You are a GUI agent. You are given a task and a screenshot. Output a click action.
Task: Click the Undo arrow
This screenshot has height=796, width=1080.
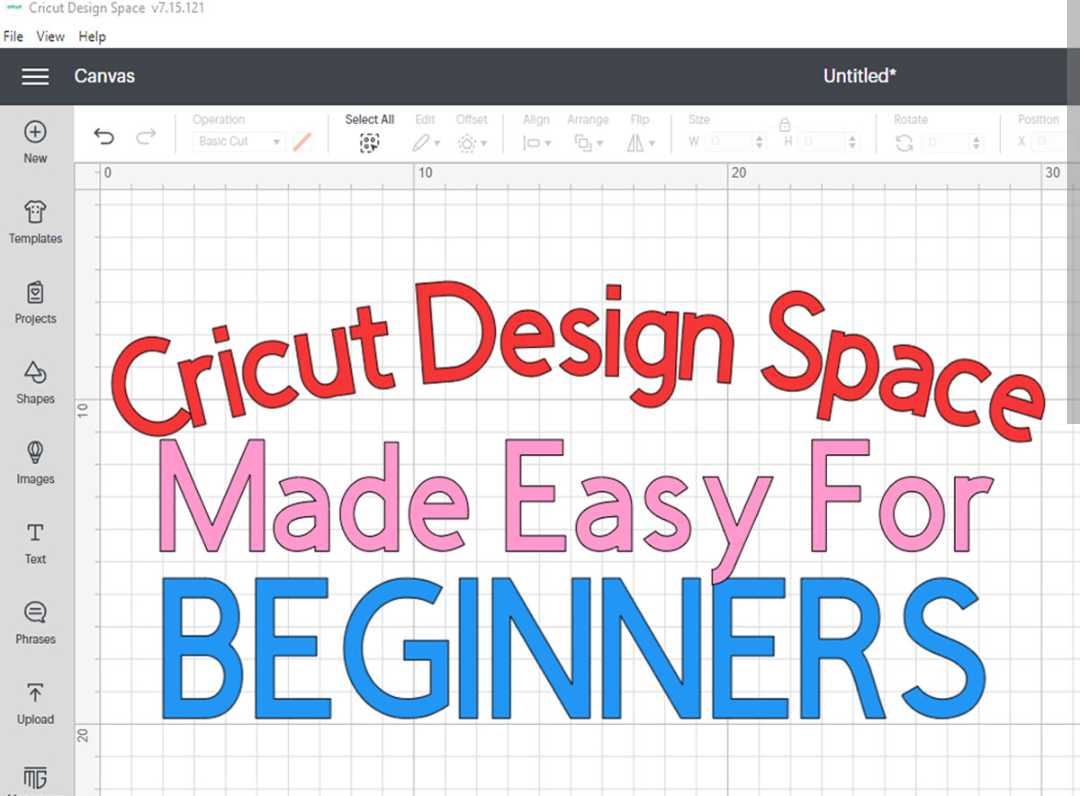pyautogui.click(x=104, y=136)
